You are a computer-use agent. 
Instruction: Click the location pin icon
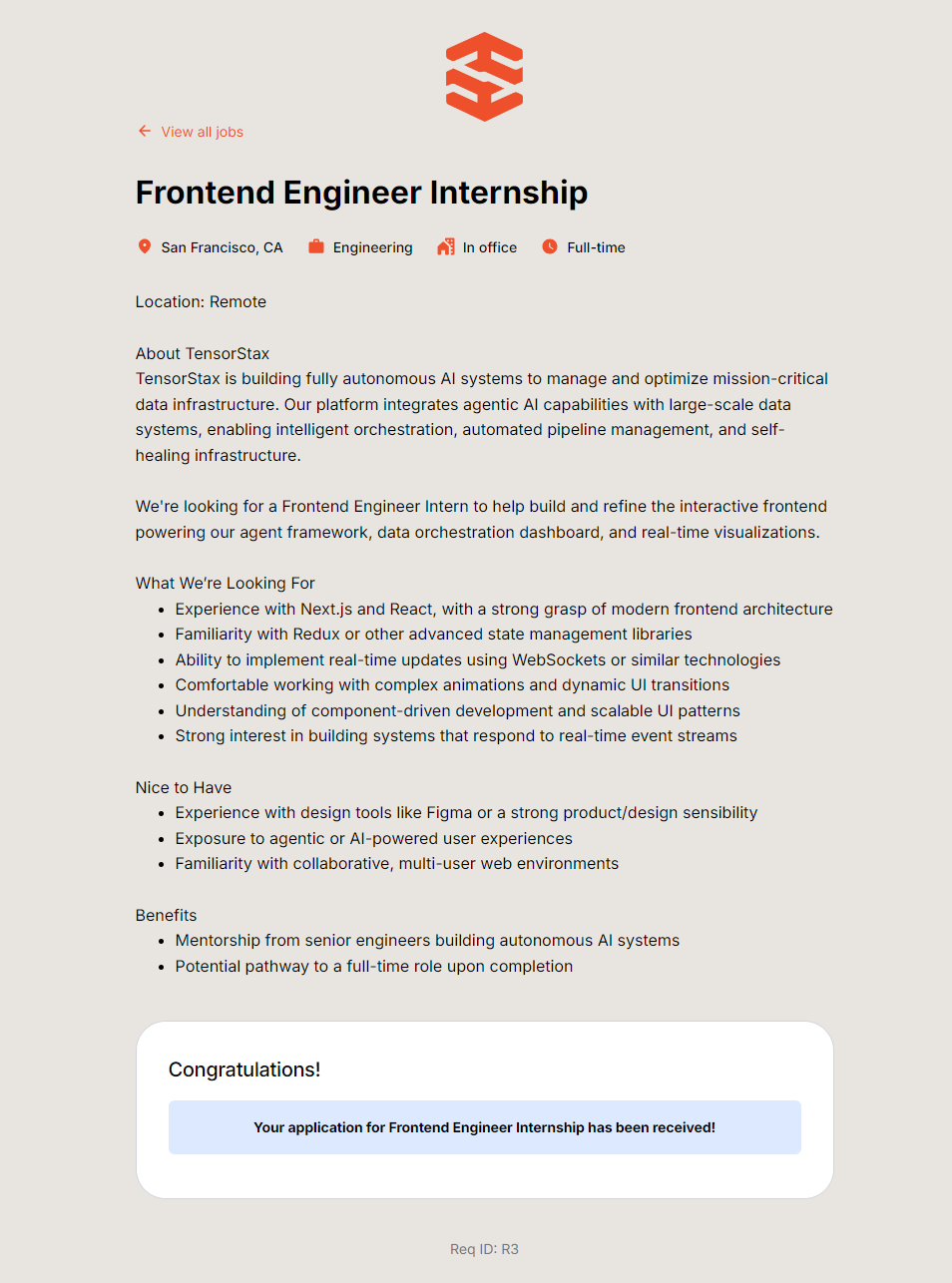[x=145, y=246]
